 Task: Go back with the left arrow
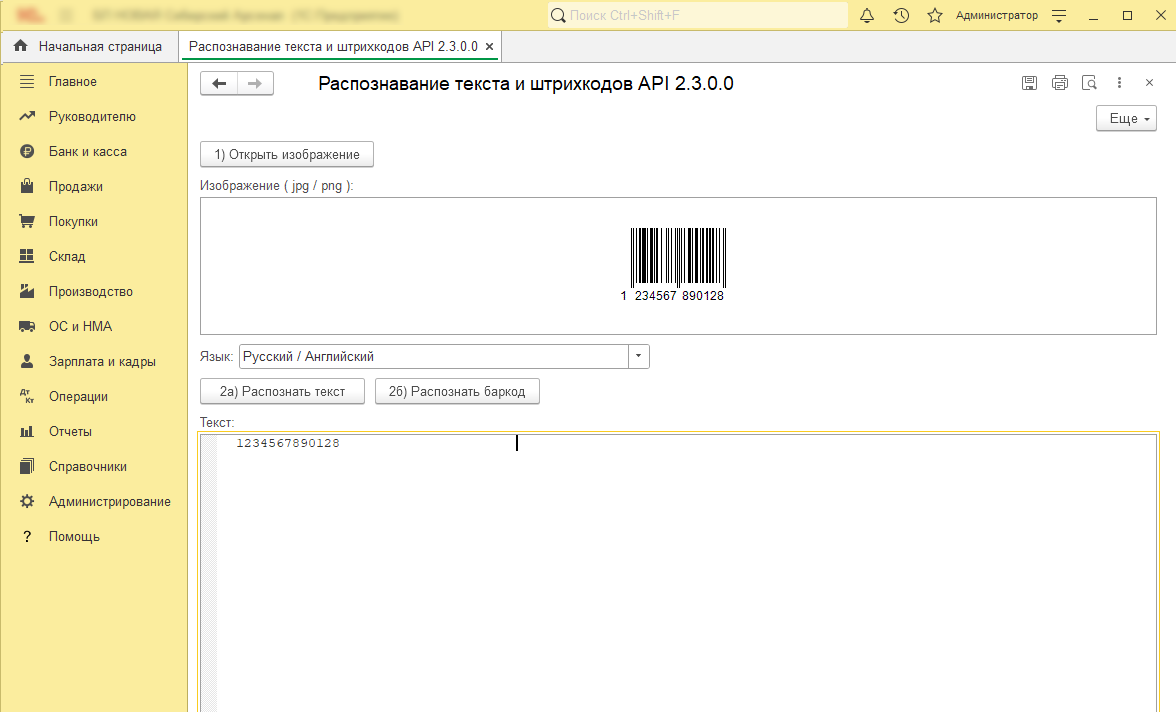219,83
